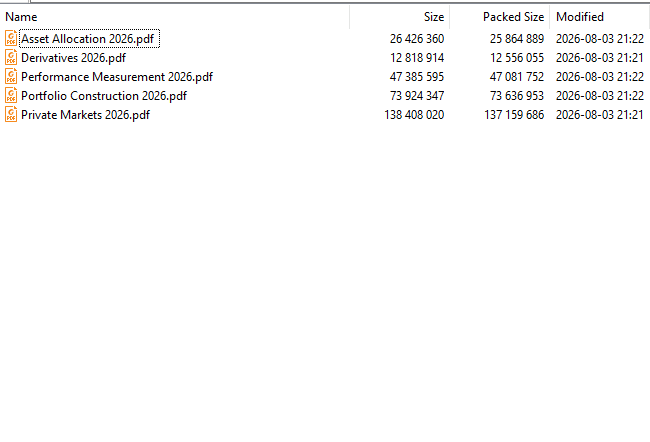Select the Portfolio Construction 2026.pdf filename

click(104, 96)
